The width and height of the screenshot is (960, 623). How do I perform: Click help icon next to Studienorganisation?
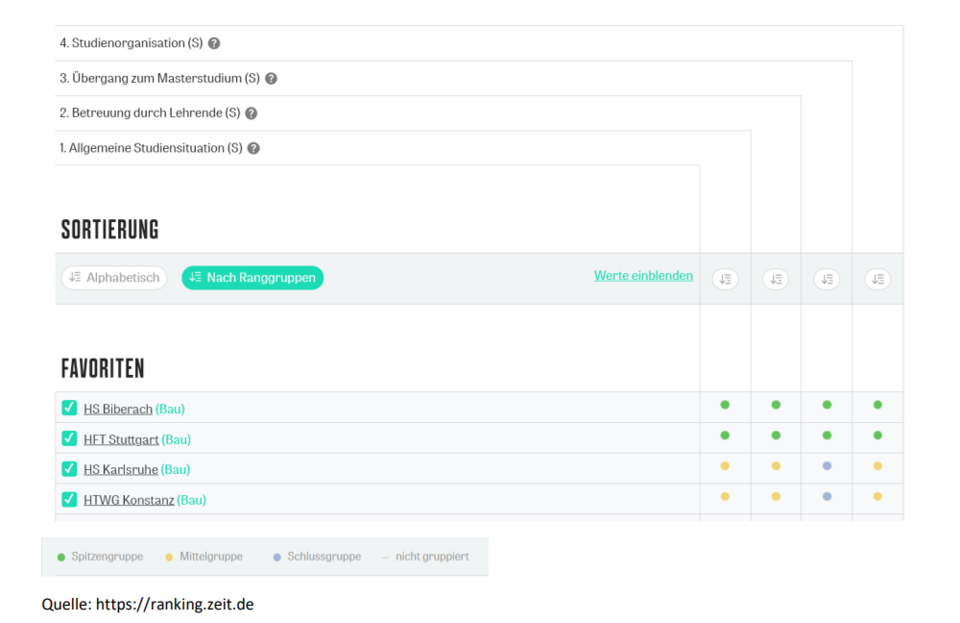click(214, 44)
